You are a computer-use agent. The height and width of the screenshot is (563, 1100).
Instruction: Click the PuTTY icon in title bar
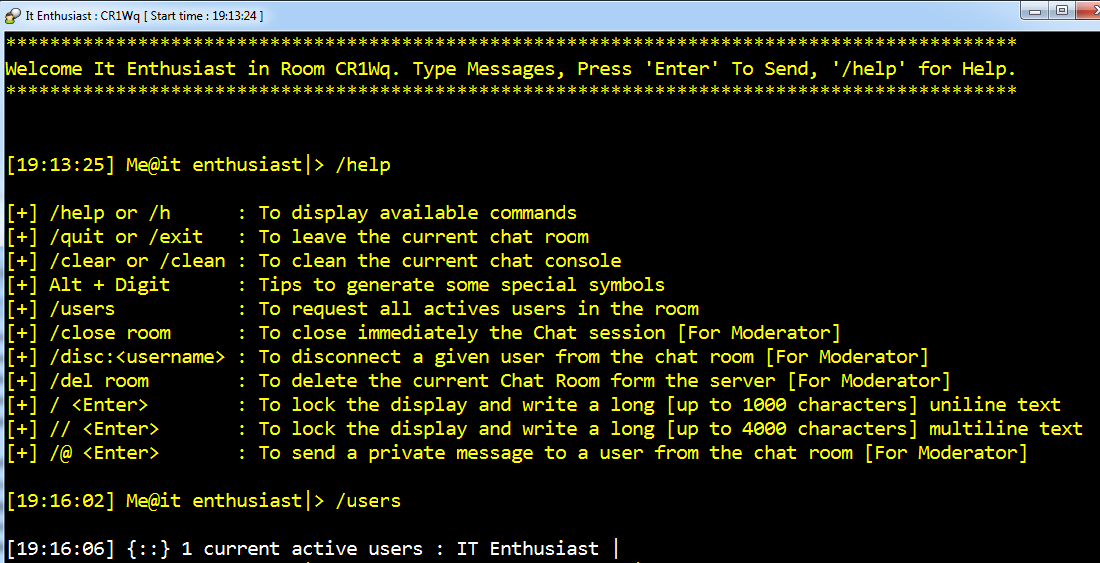pos(13,14)
